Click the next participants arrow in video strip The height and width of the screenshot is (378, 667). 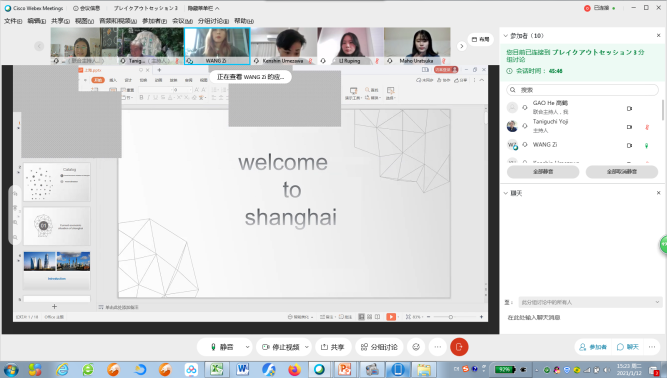462,46
